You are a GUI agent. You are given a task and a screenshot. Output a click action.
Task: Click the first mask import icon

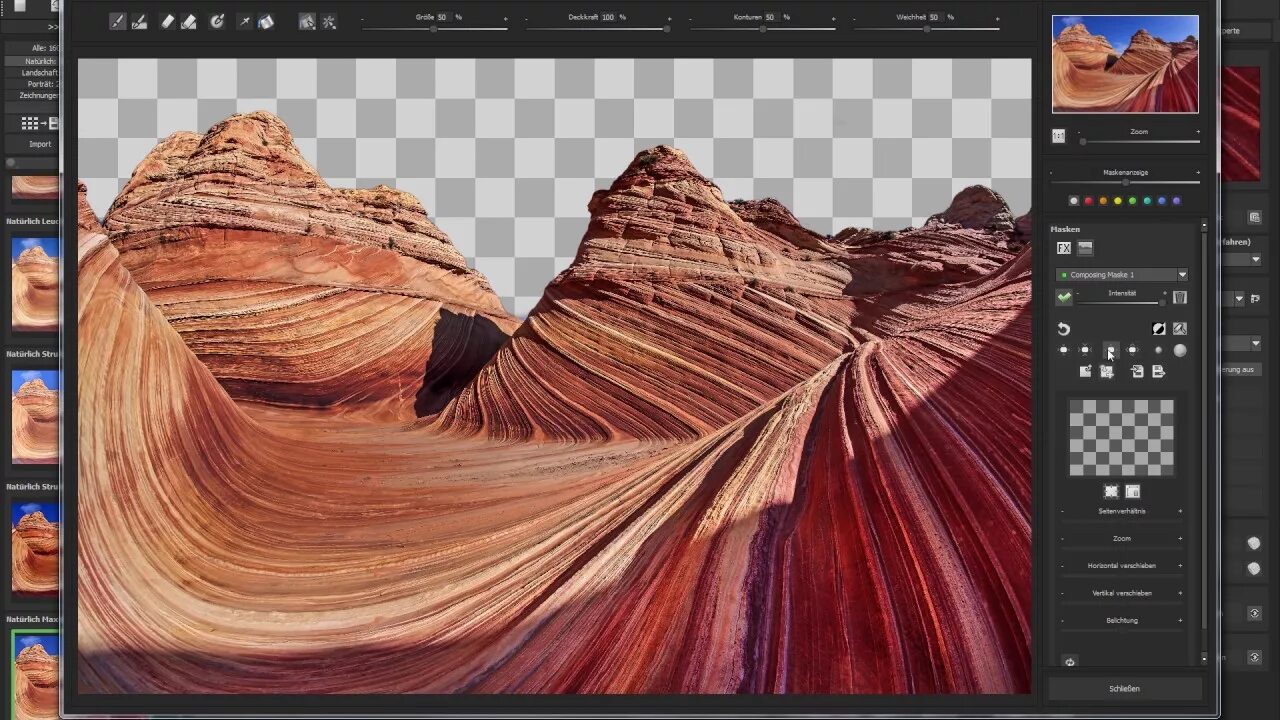click(1086, 371)
